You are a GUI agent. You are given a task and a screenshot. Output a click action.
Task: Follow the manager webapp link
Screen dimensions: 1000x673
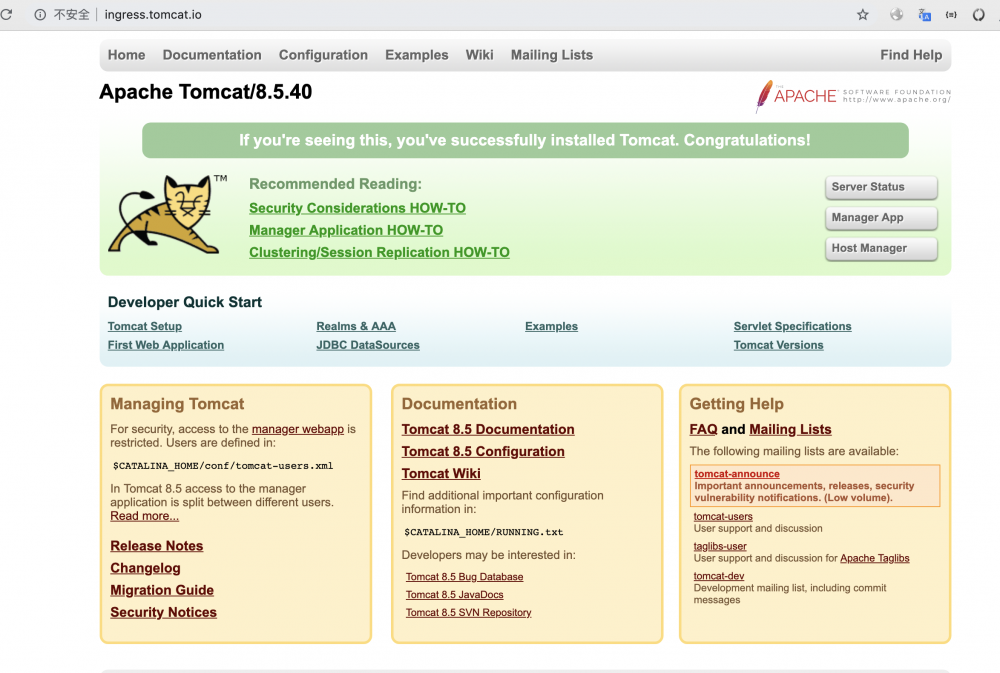pyautogui.click(x=298, y=429)
